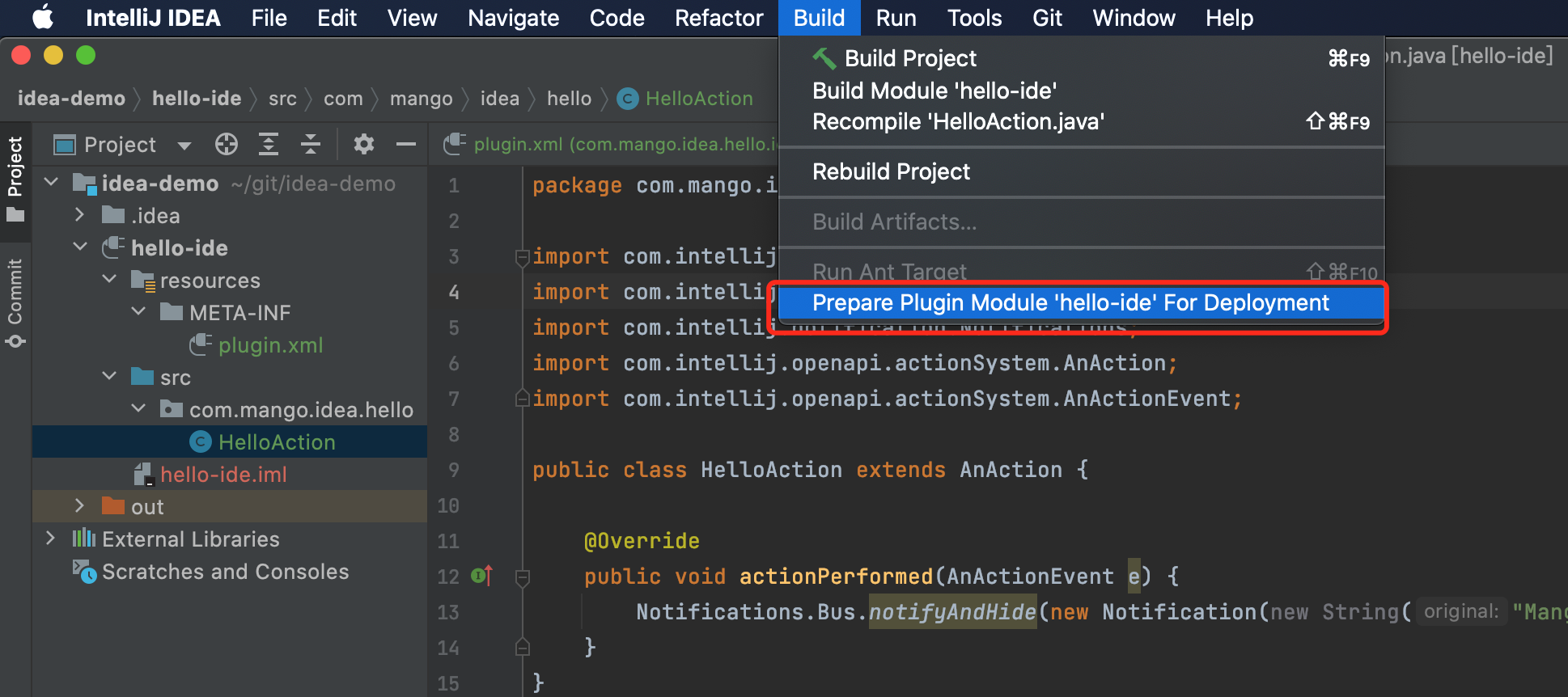Select plugin.xml in project tree

[x=270, y=345]
